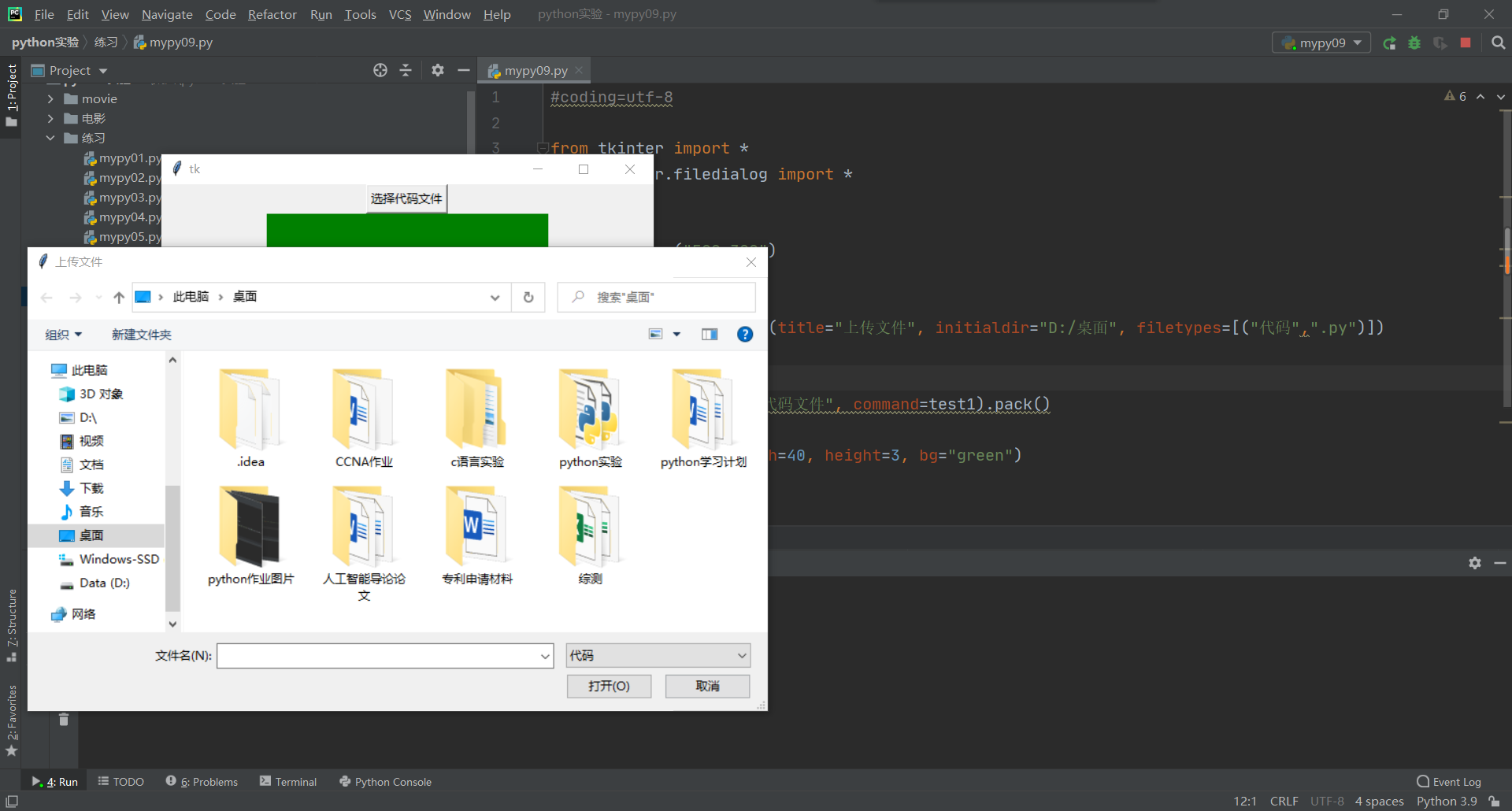Click the Run with Coverage icon
The height and width of the screenshot is (811, 1512).
(x=1440, y=43)
